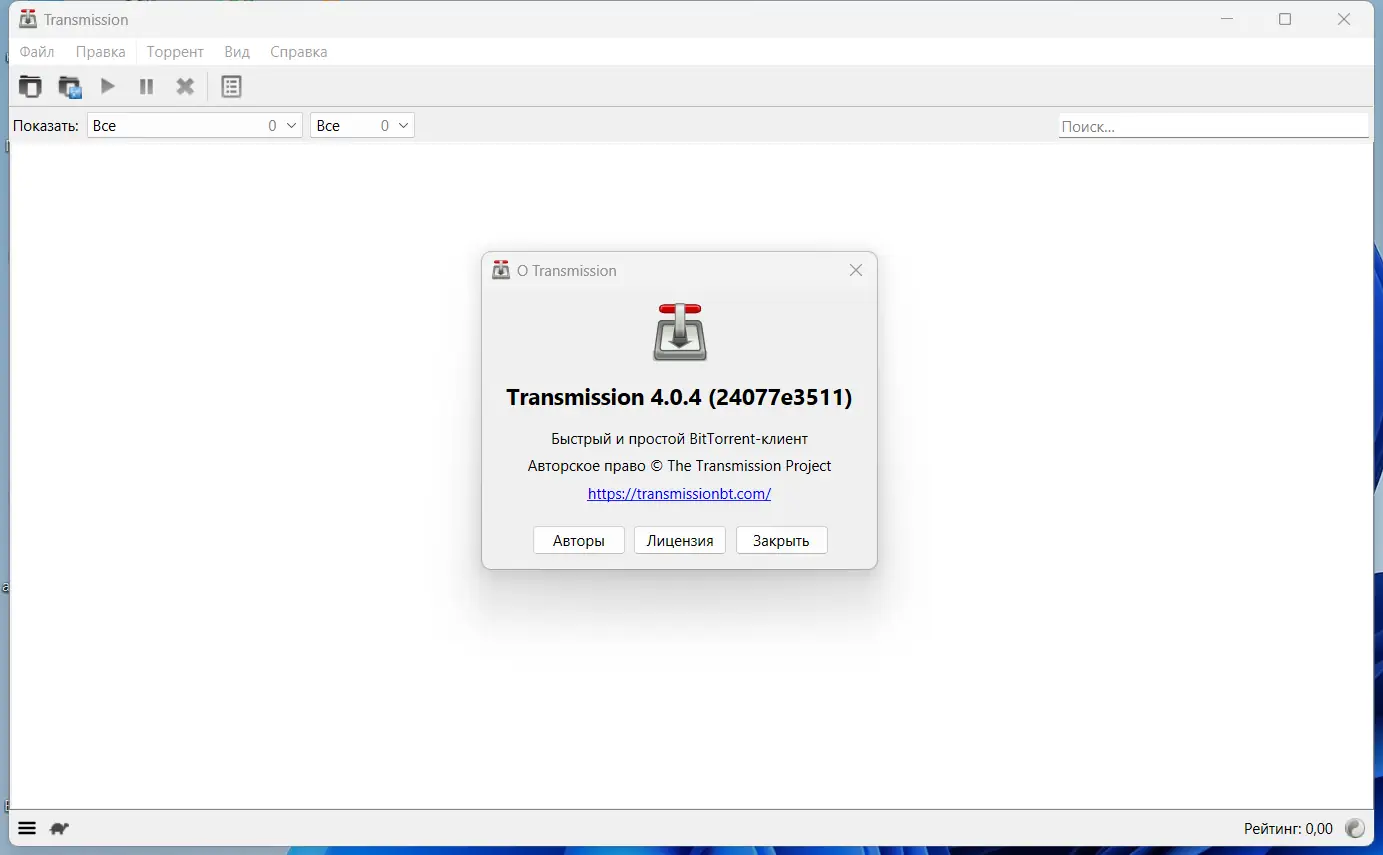Open the status bar options hamburger menu
1383x855 pixels.
click(x=27, y=828)
